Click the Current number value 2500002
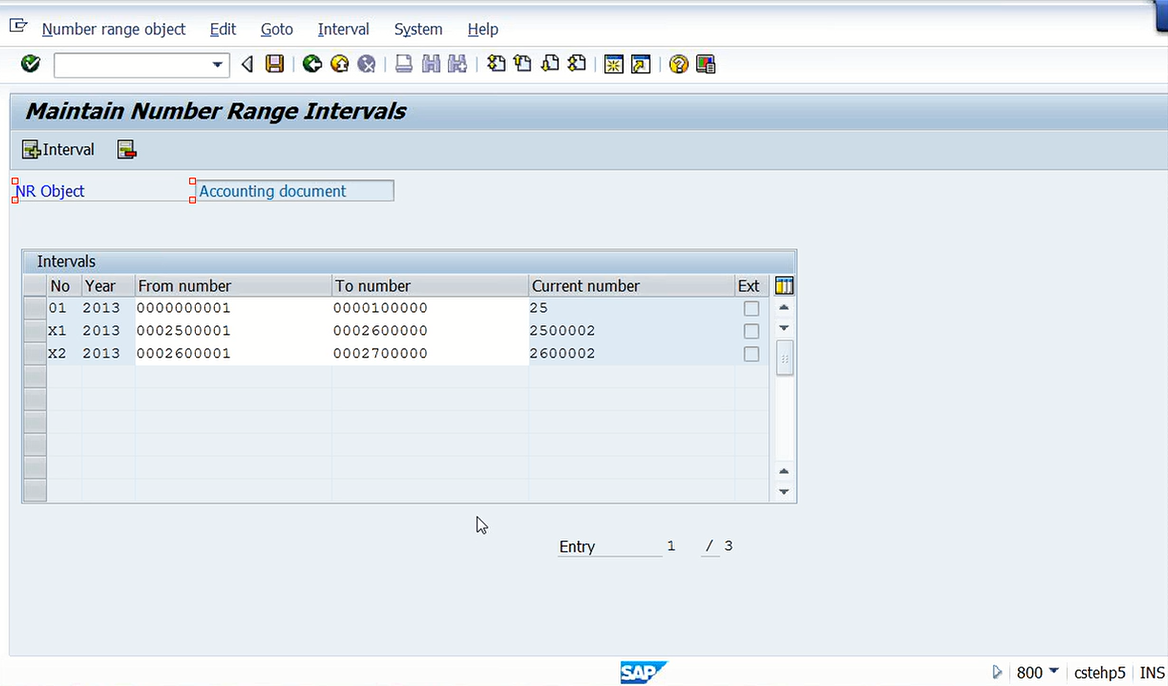 coord(562,331)
